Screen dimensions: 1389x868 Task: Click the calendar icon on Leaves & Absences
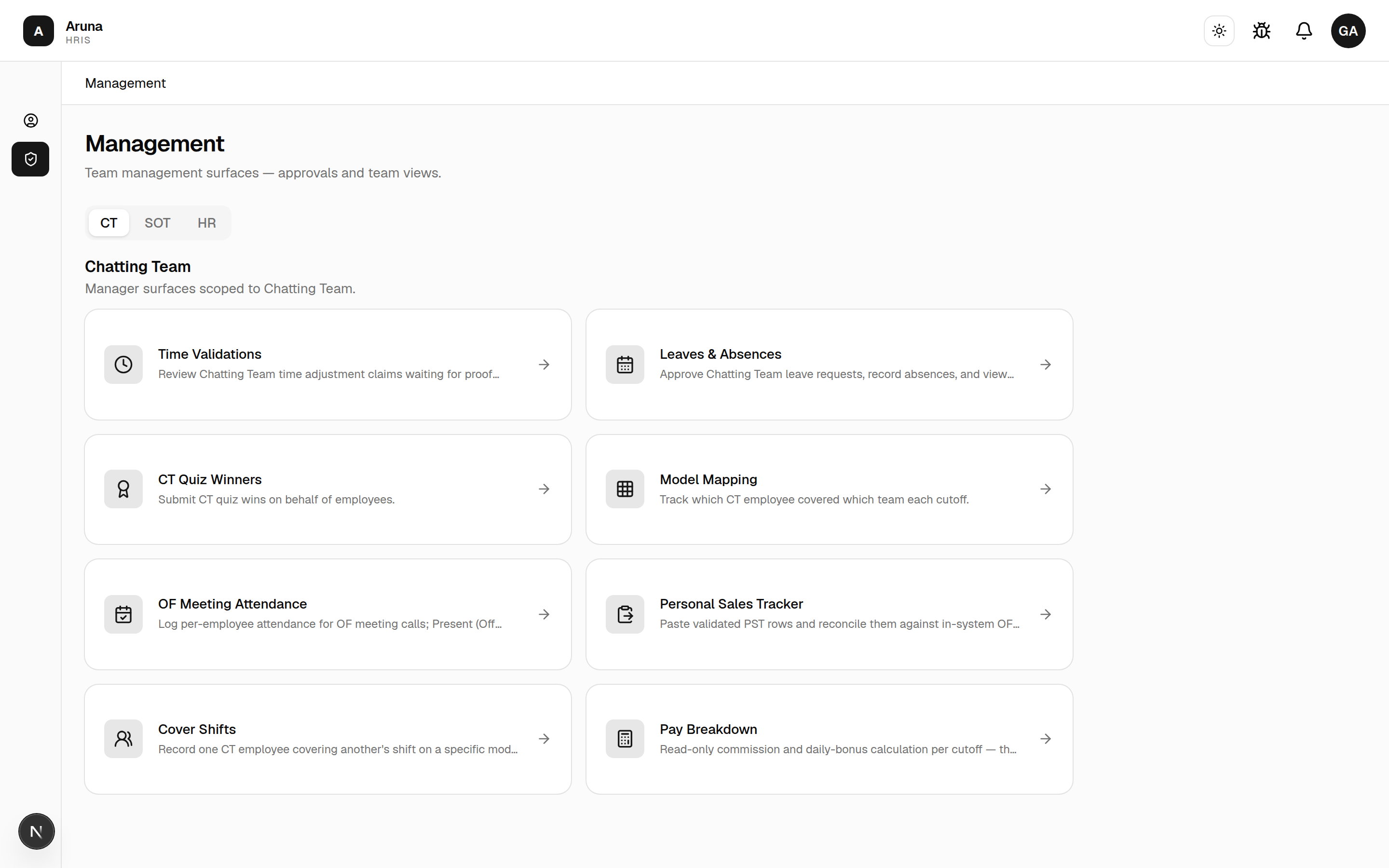pyautogui.click(x=625, y=365)
